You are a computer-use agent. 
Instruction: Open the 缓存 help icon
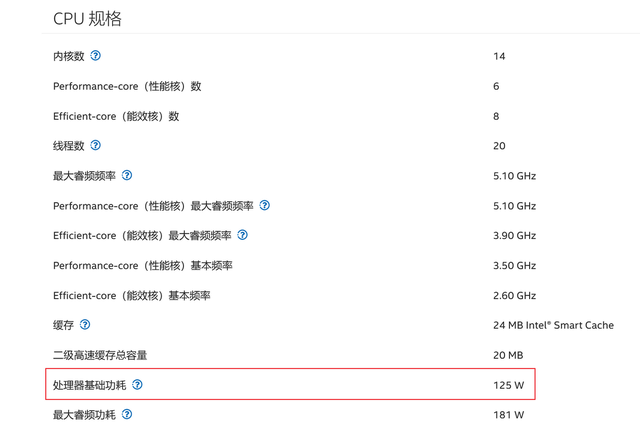[85, 325]
